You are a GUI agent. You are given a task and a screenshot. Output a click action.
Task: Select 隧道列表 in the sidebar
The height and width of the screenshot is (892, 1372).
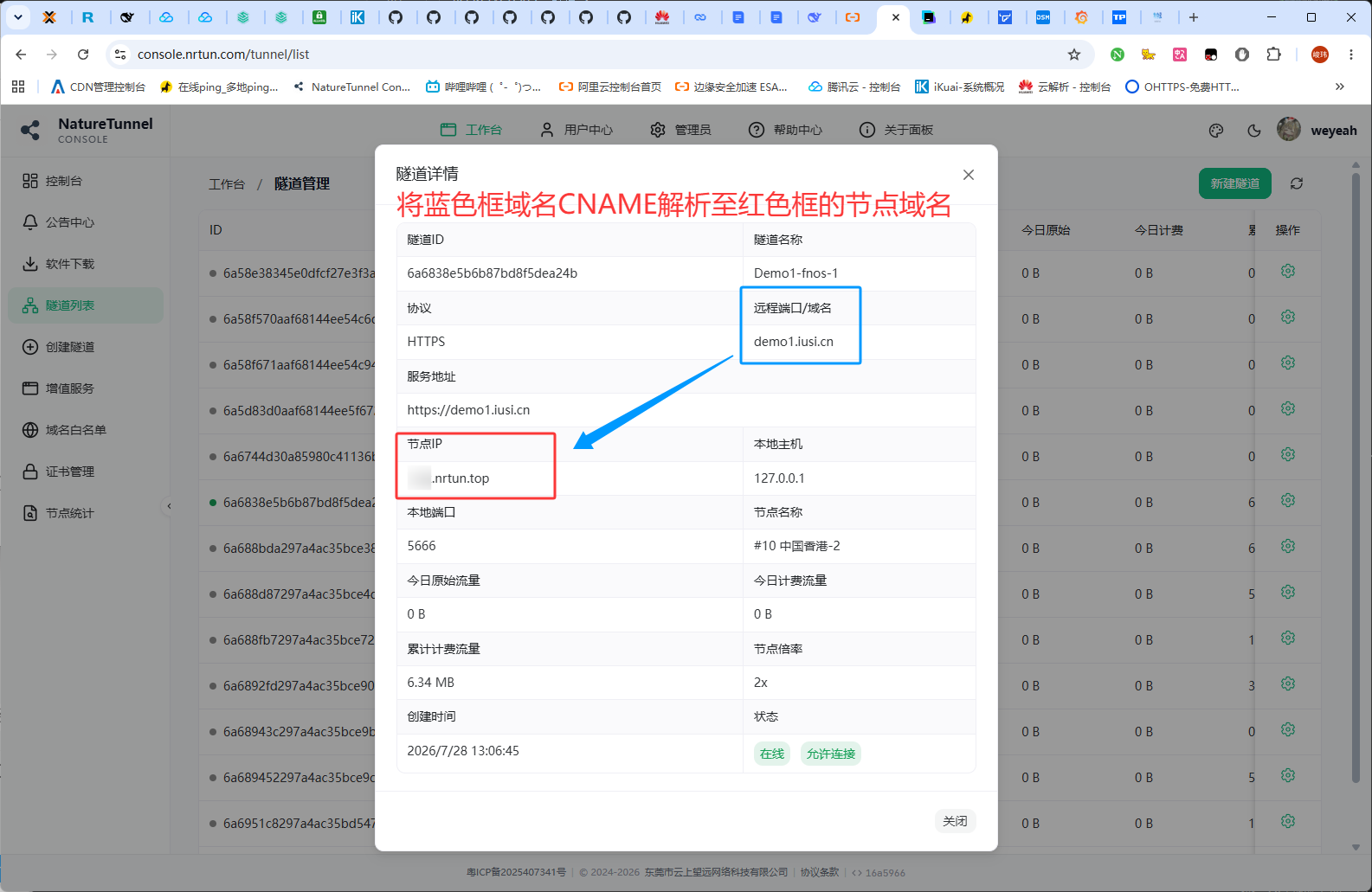tap(85, 305)
